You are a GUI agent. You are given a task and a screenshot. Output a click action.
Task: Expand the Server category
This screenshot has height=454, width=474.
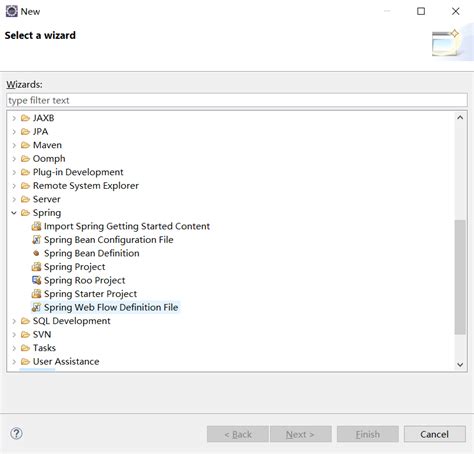tap(14, 199)
